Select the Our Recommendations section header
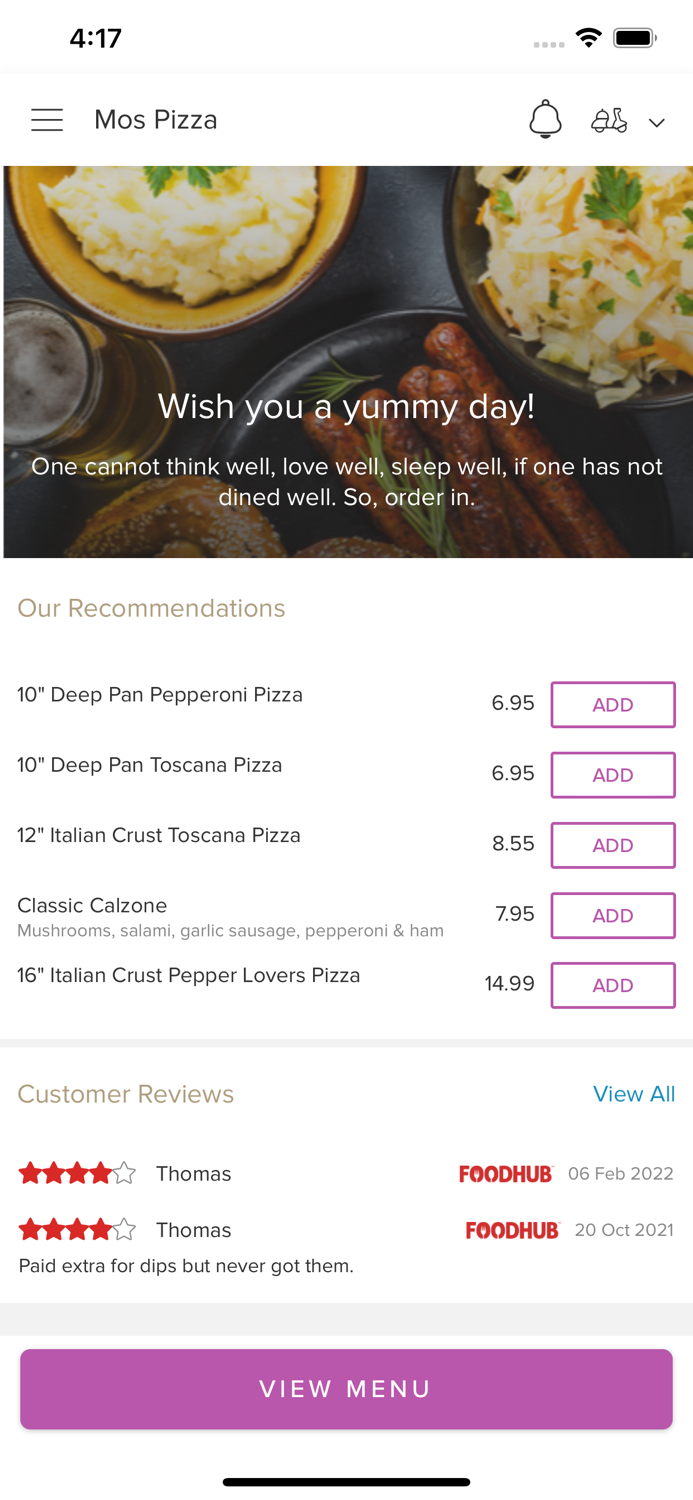 tap(151, 608)
